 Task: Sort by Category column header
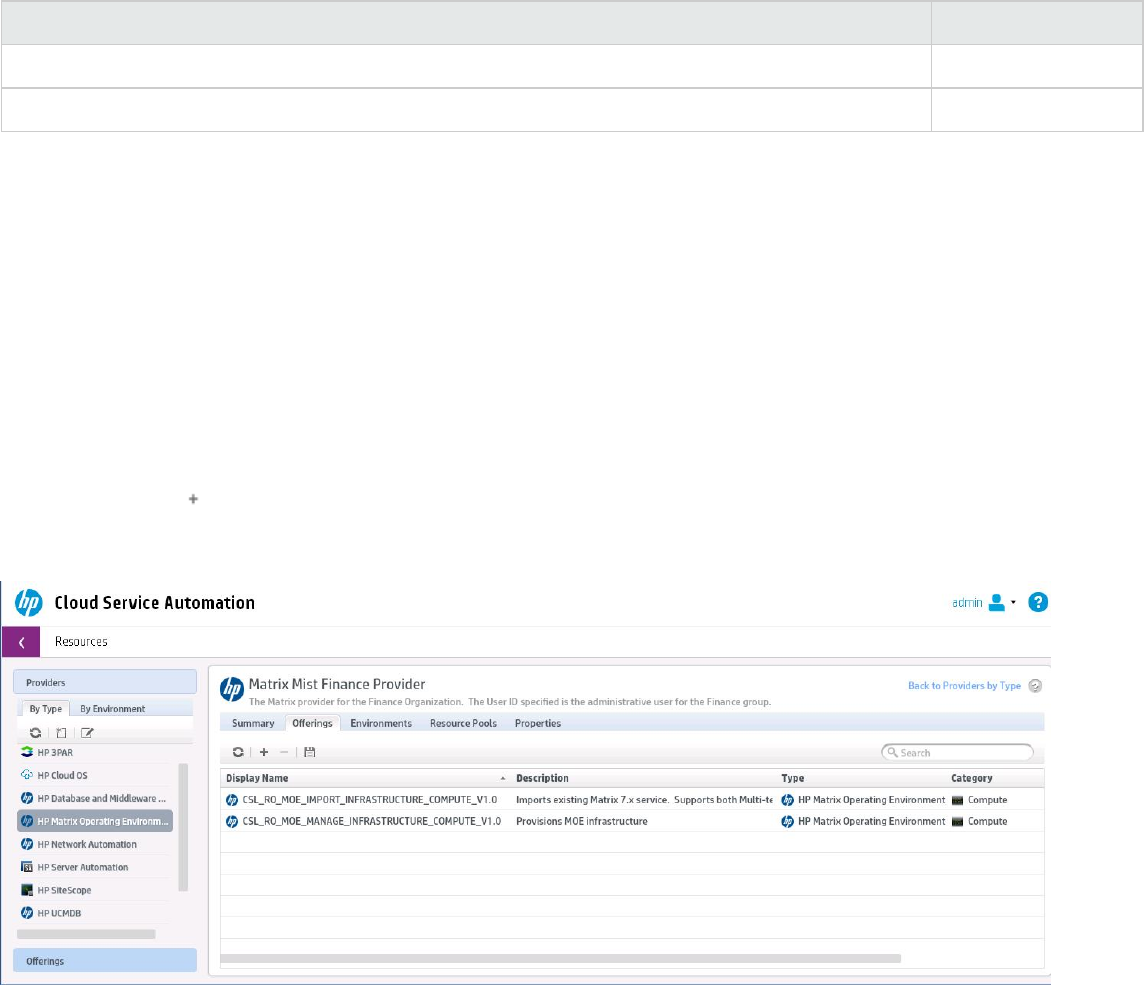pyautogui.click(x=971, y=779)
